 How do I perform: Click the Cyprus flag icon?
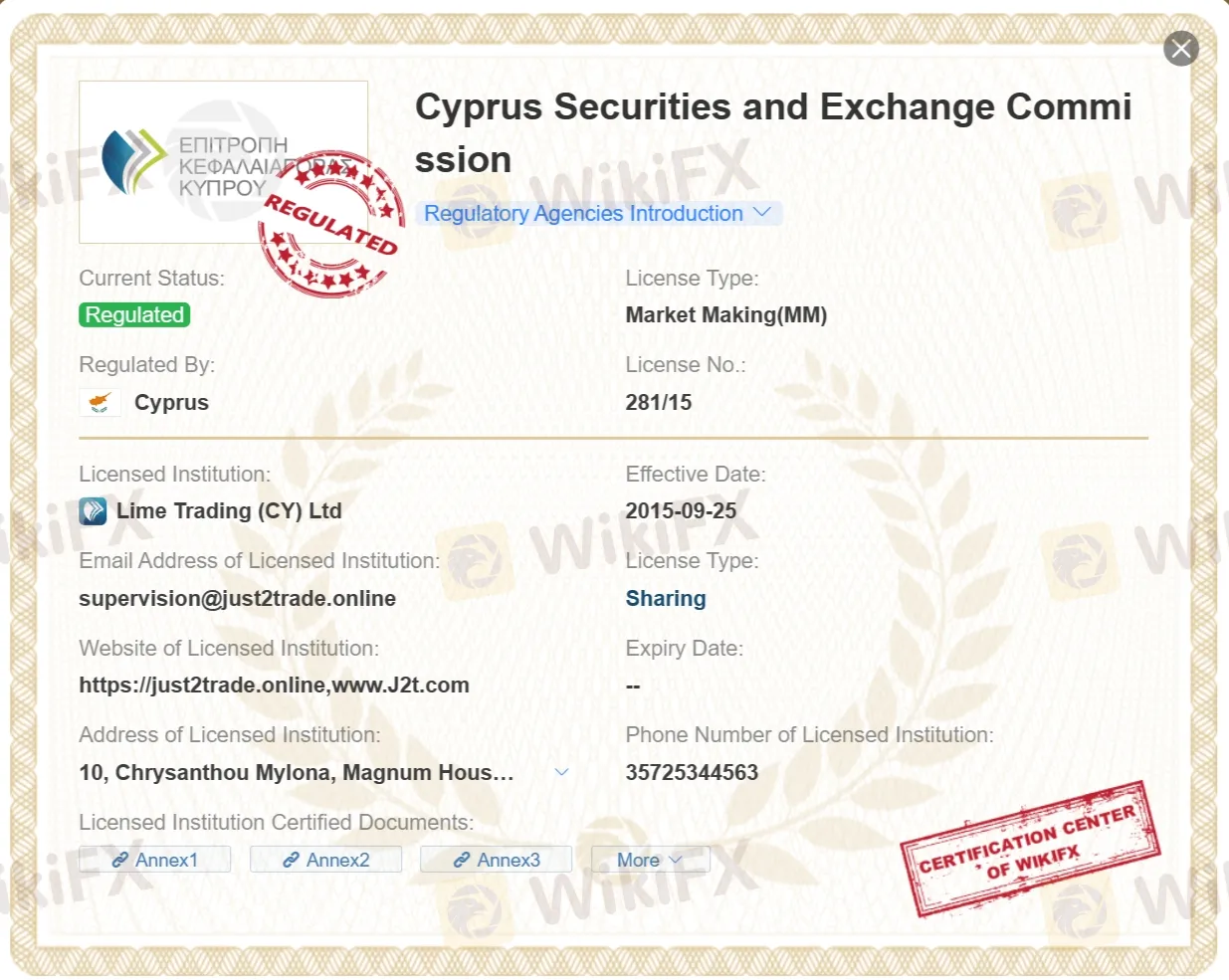(x=100, y=403)
